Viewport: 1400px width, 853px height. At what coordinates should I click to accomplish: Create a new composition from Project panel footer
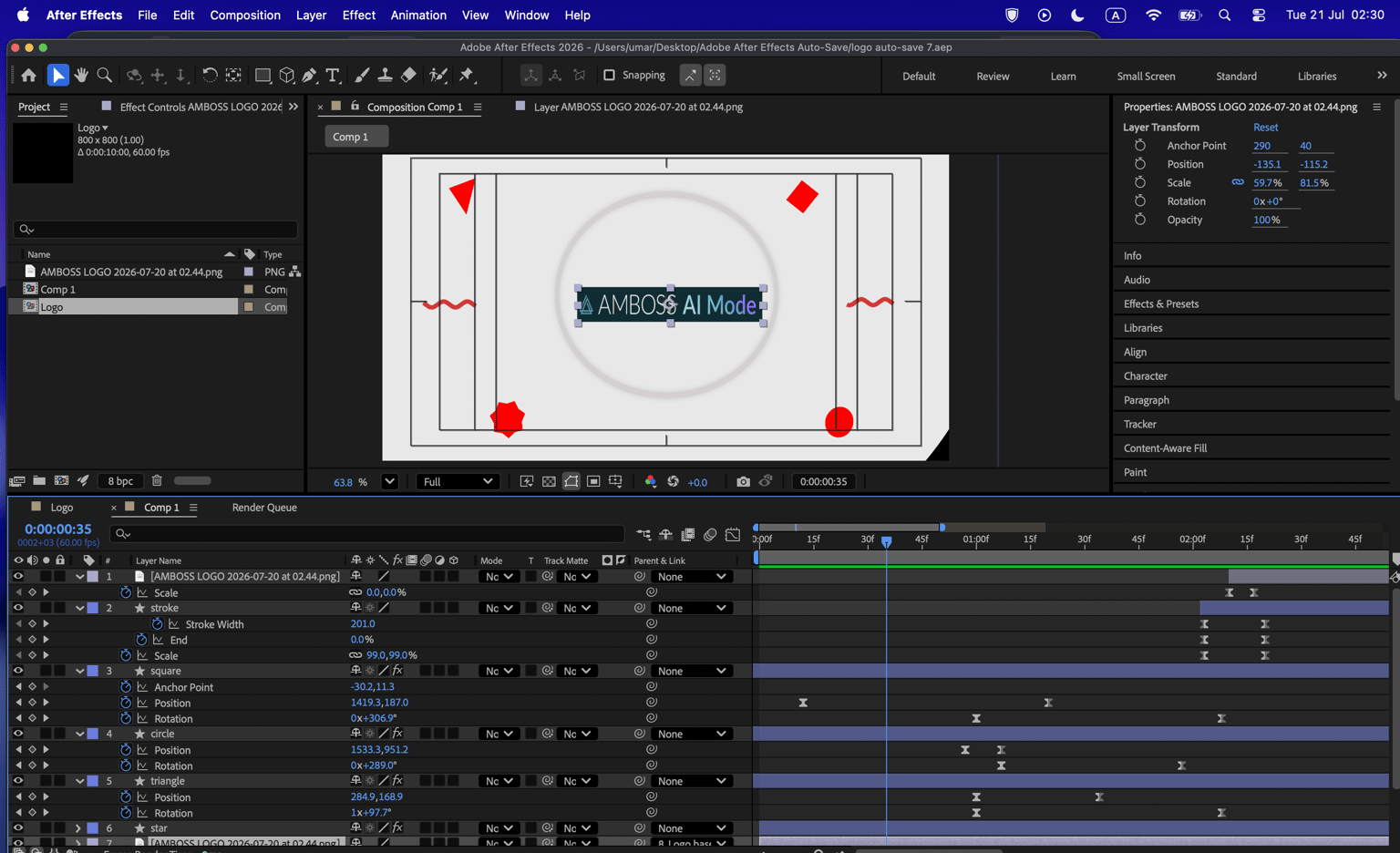(61, 481)
